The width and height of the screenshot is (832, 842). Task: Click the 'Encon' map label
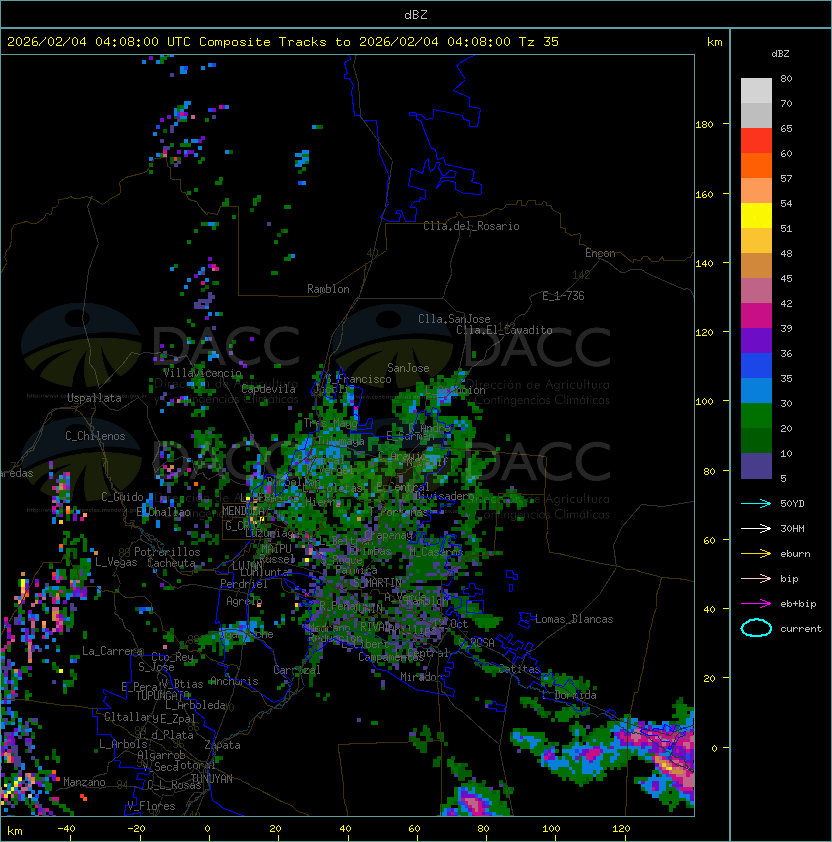(x=600, y=253)
